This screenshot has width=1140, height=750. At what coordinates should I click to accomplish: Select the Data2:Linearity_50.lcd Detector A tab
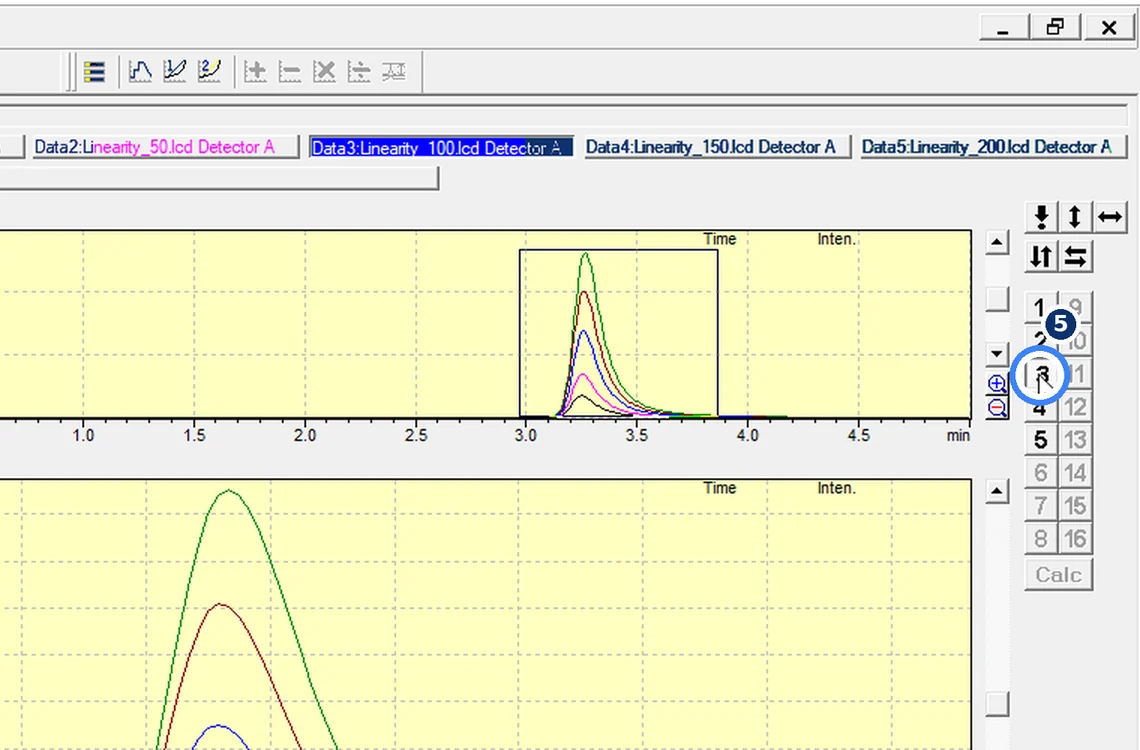(x=164, y=148)
